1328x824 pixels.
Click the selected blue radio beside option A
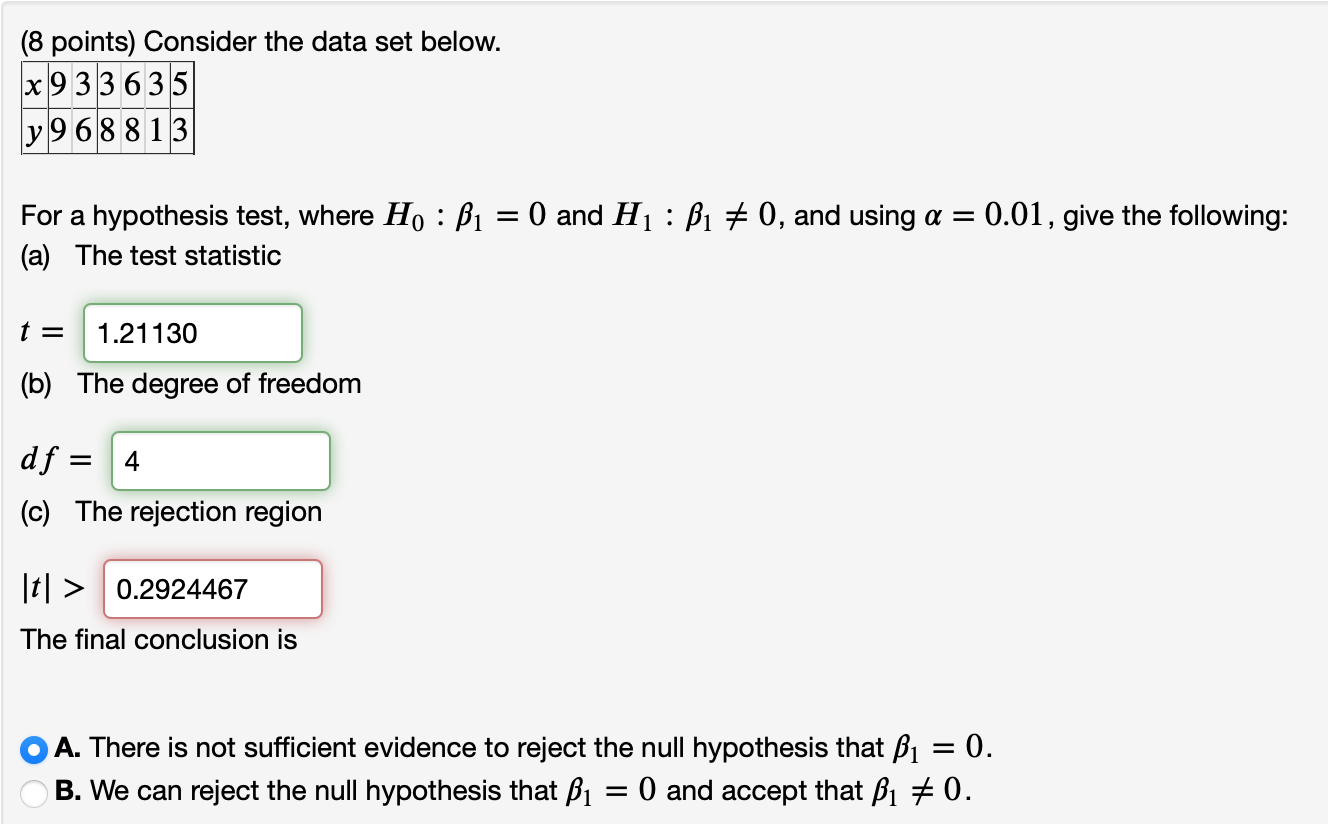35,747
